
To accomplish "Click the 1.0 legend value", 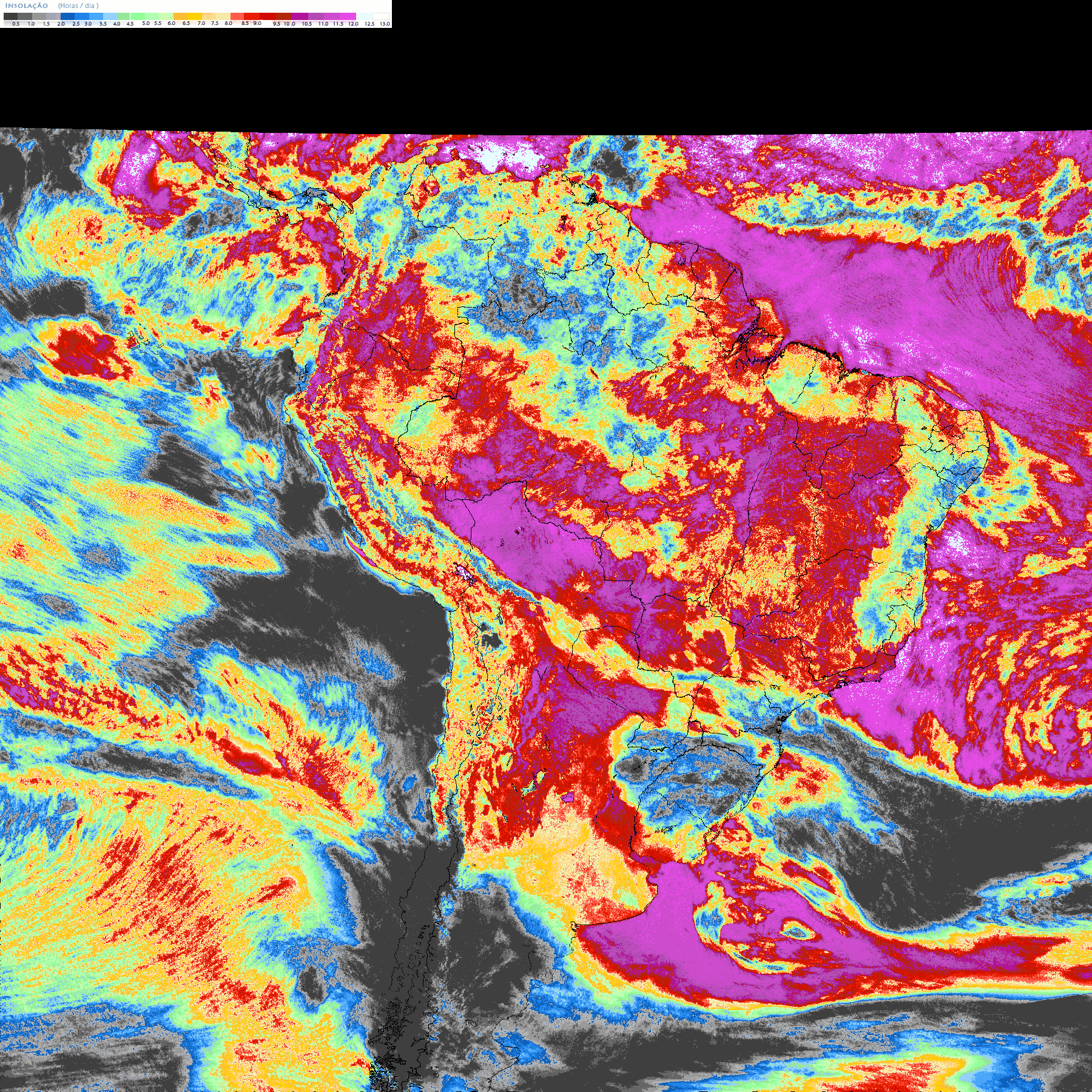I will [31, 24].
